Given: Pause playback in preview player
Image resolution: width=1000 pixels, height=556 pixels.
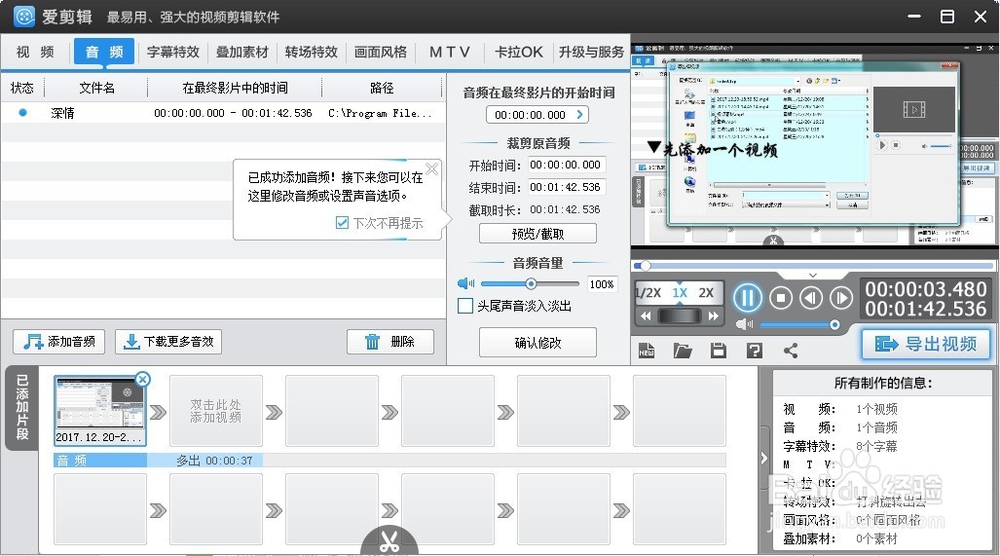Looking at the screenshot, I should pos(747,298).
